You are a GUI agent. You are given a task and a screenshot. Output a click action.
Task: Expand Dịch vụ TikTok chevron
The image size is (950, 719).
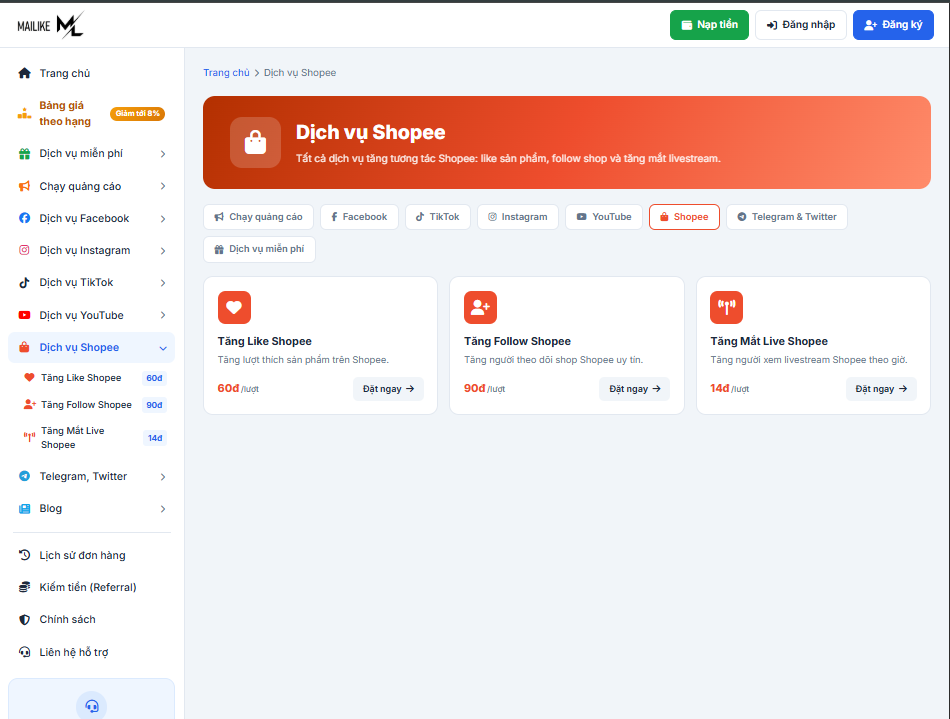[x=163, y=283]
